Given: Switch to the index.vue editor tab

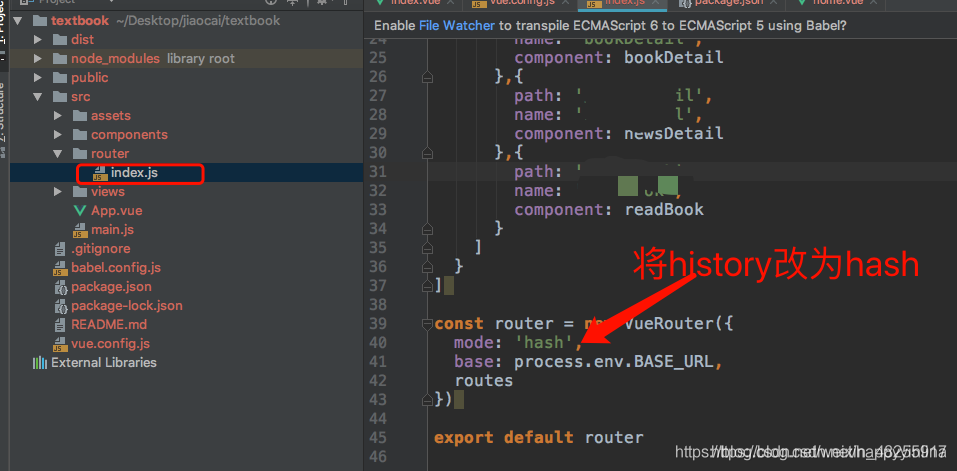Looking at the screenshot, I should (415, 2).
